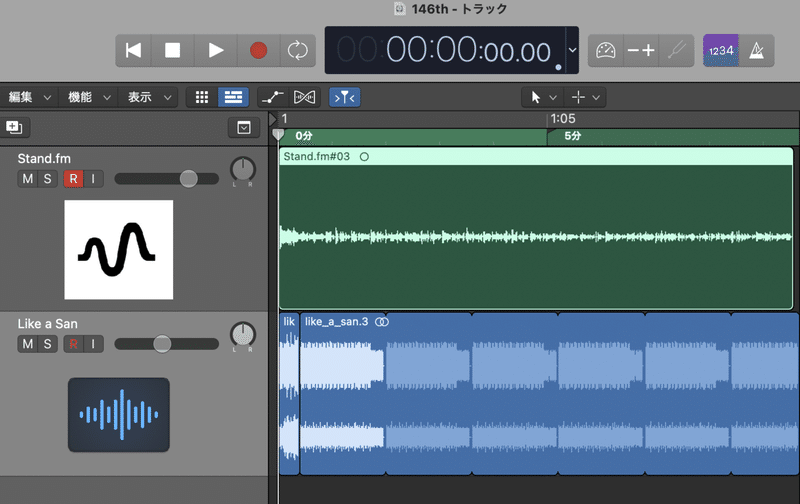Click the 0分 marker in time ruler
The width and height of the screenshot is (800, 504).
click(x=304, y=136)
